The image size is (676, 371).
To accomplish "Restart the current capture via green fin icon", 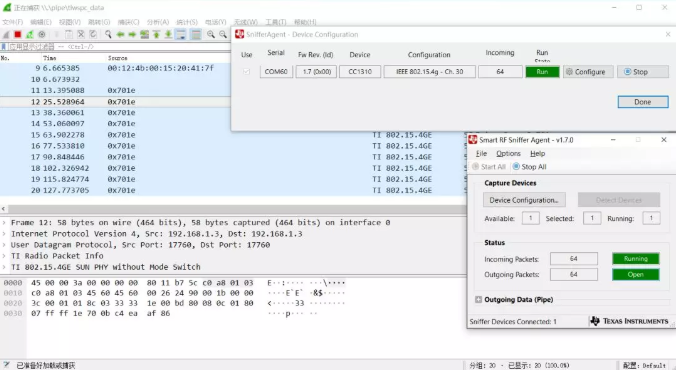I will tap(29, 34).
